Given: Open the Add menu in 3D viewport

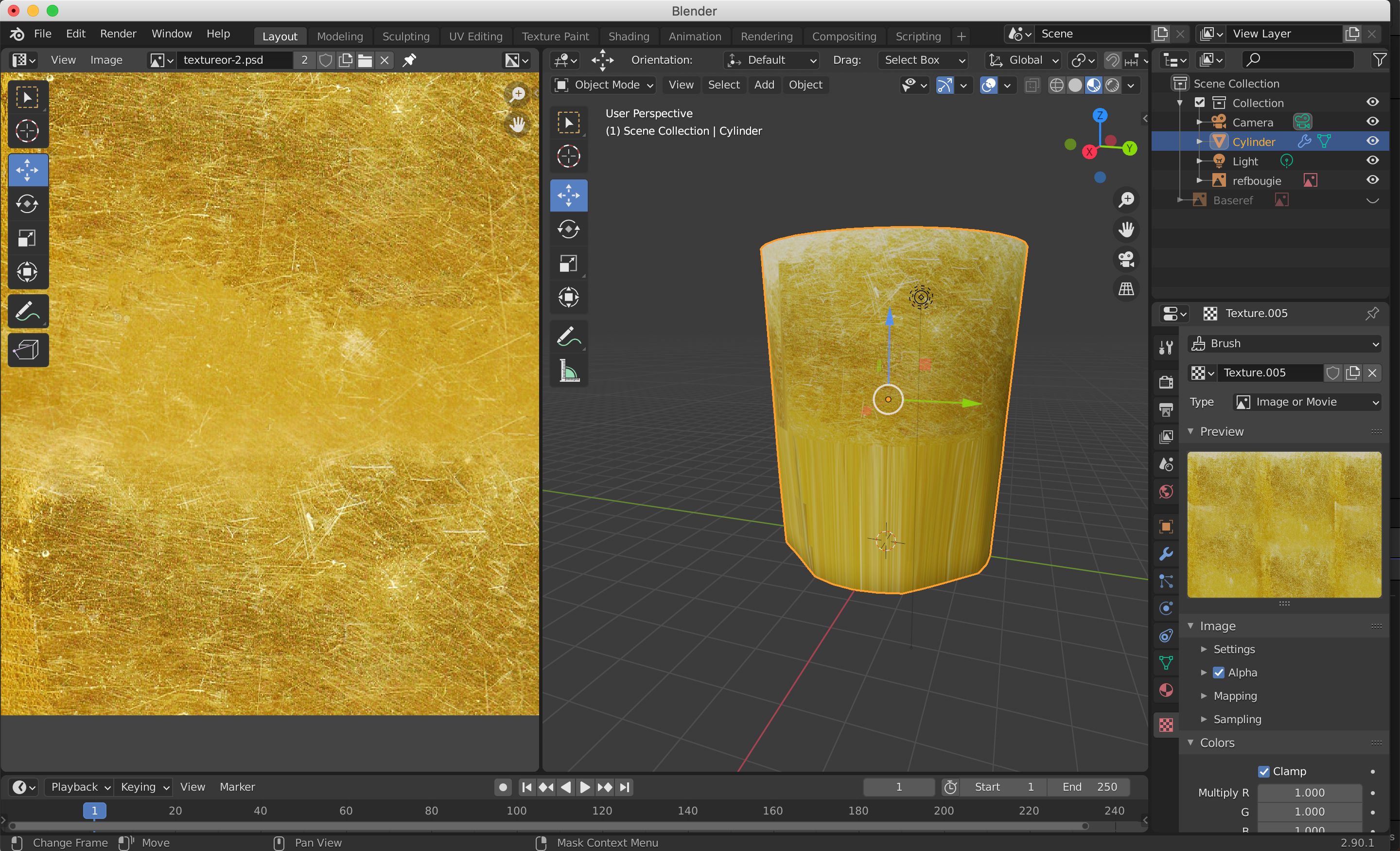Looking at the screenshot, I should pos(764,85).
